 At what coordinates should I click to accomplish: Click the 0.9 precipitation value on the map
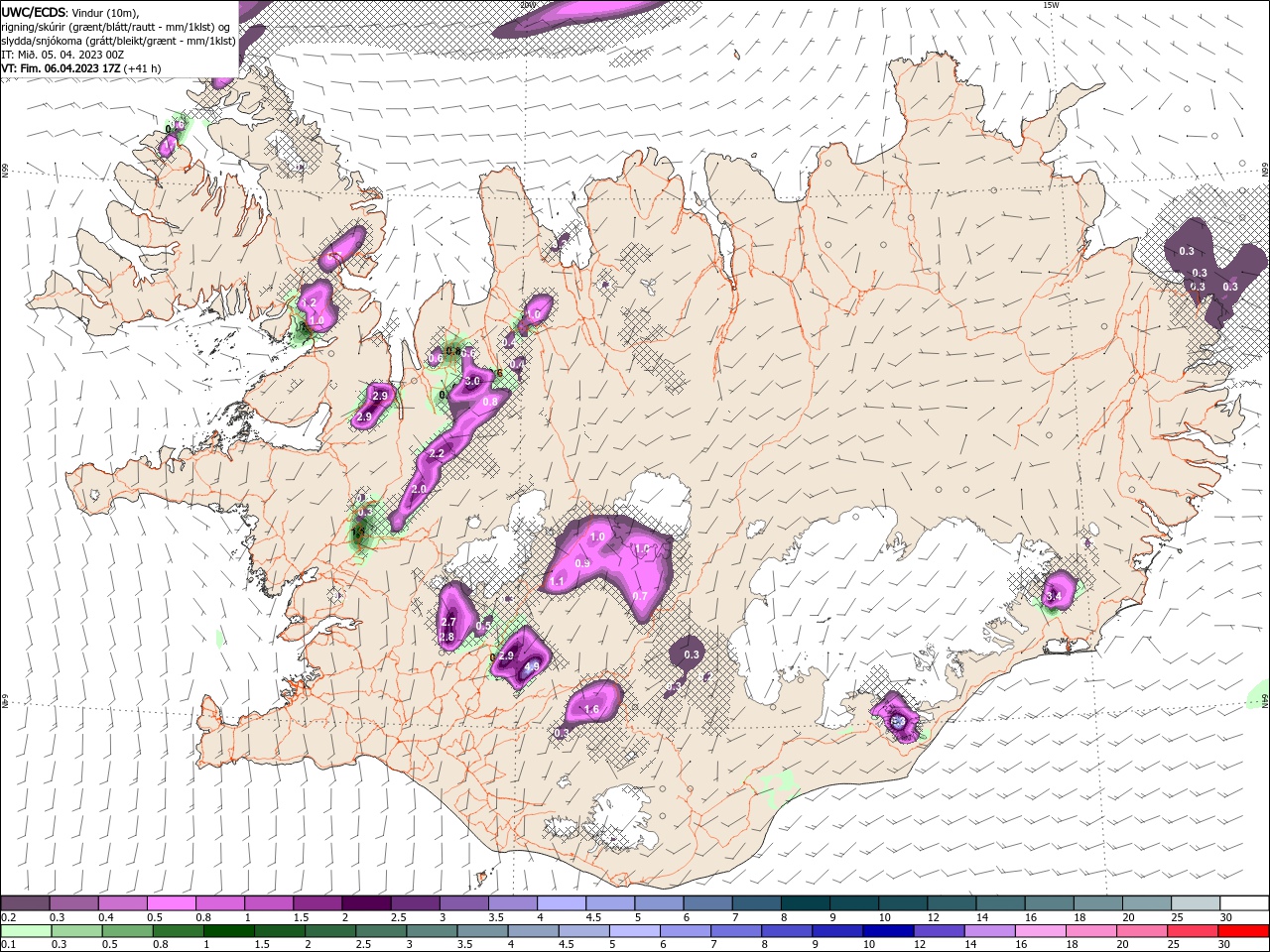582,563
